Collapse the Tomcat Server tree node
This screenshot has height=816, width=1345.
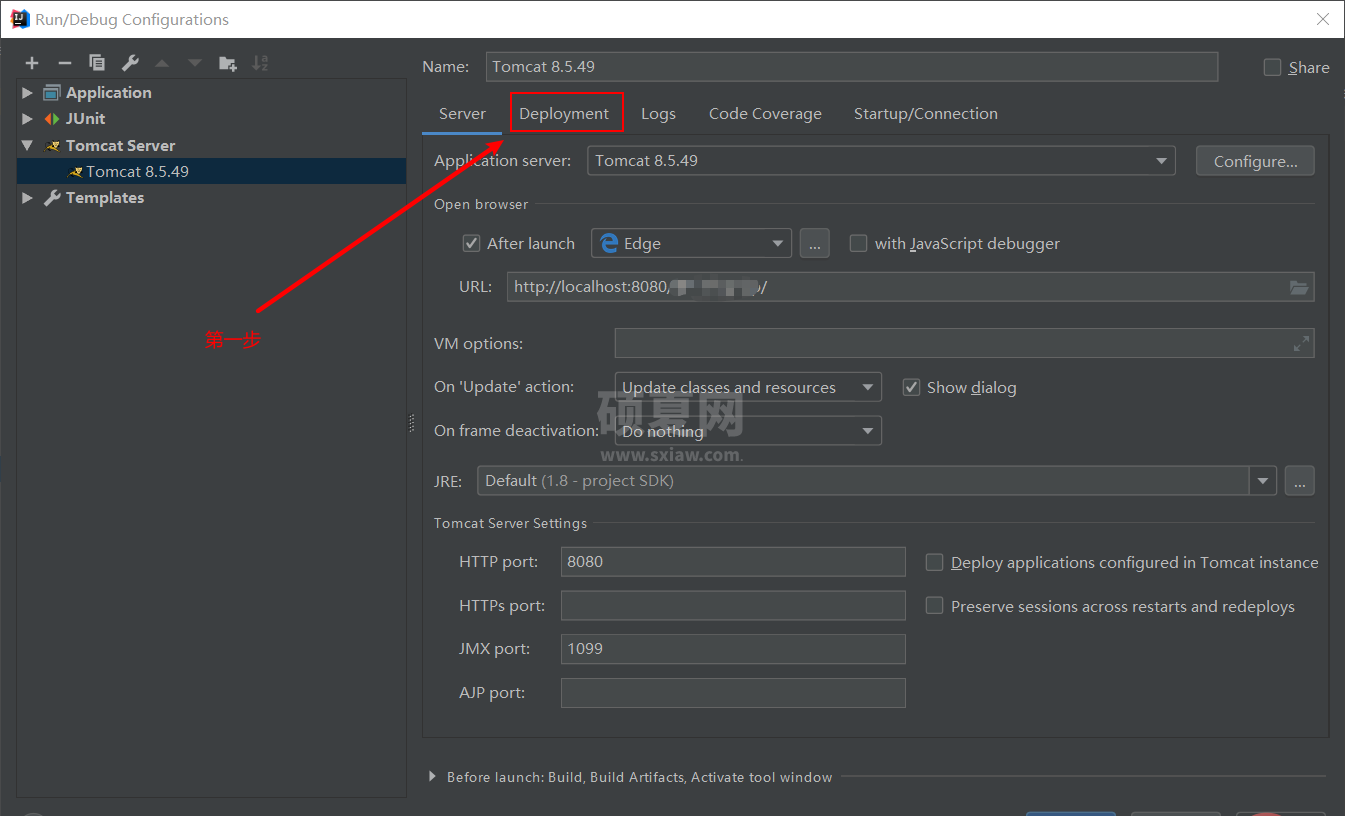point(27,145)
